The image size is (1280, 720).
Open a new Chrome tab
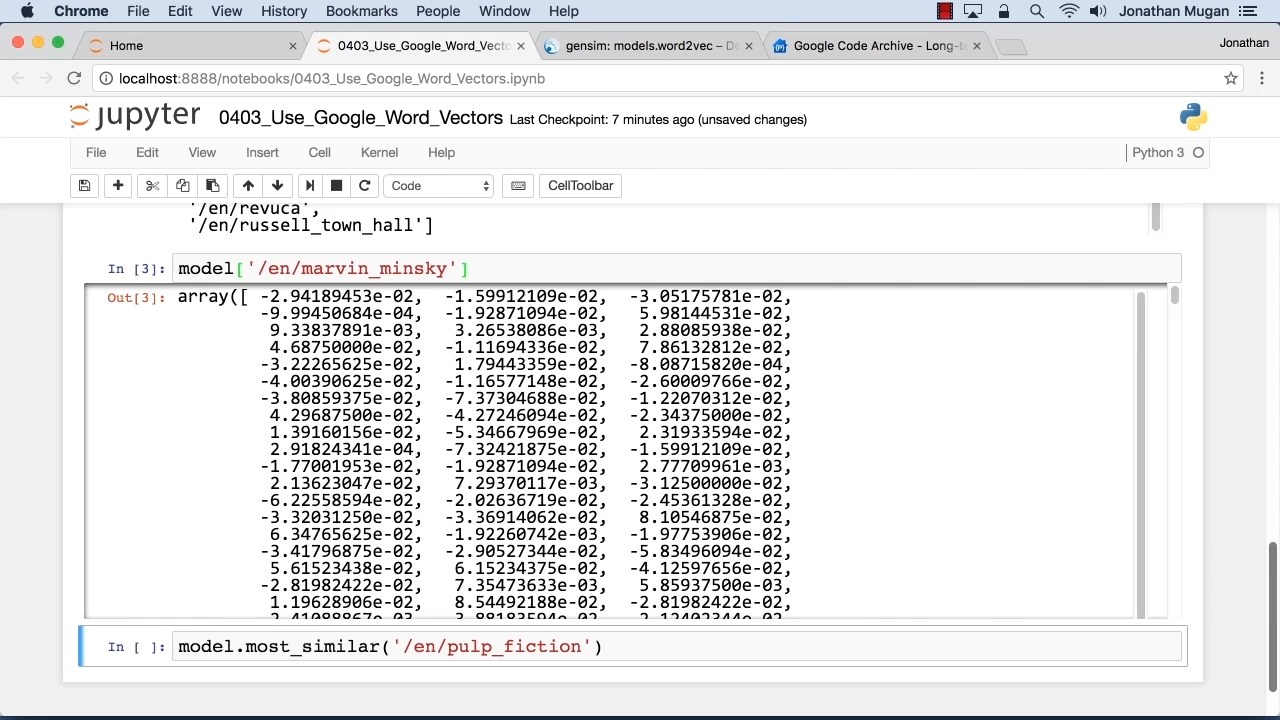coord(1011,46)
